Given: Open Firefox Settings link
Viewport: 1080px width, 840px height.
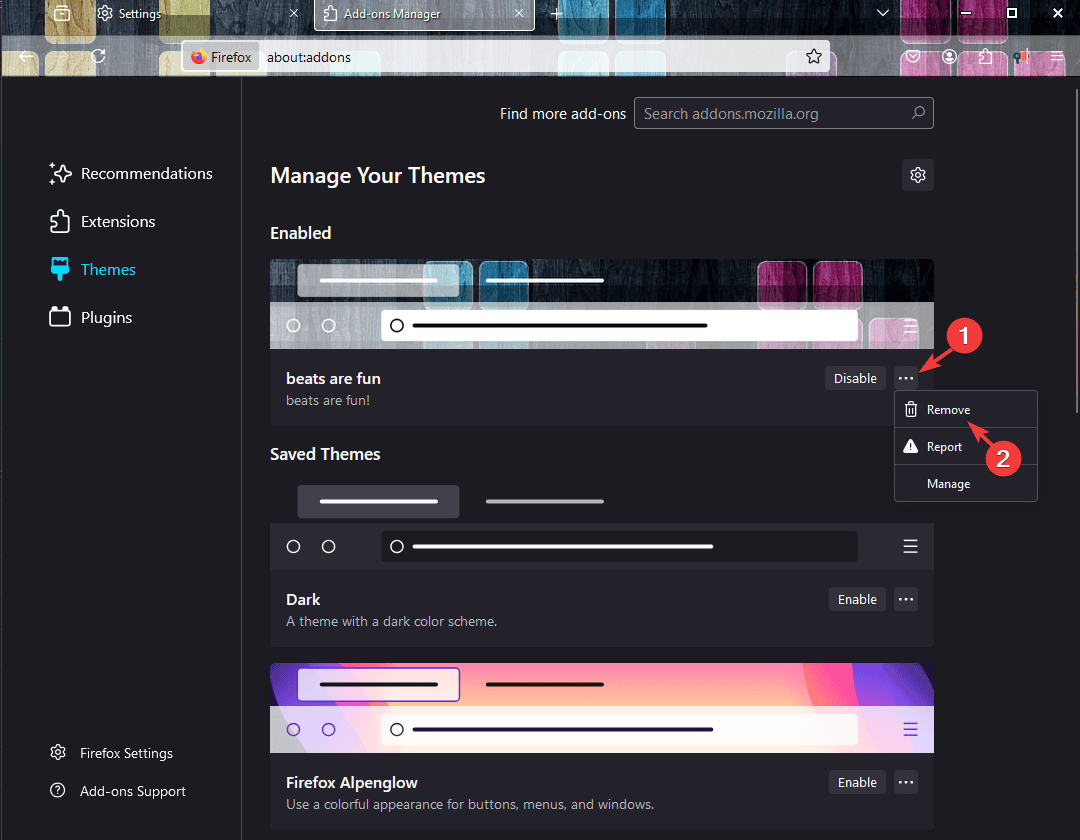Looking at the screenshot, I should tap(112, 753).
